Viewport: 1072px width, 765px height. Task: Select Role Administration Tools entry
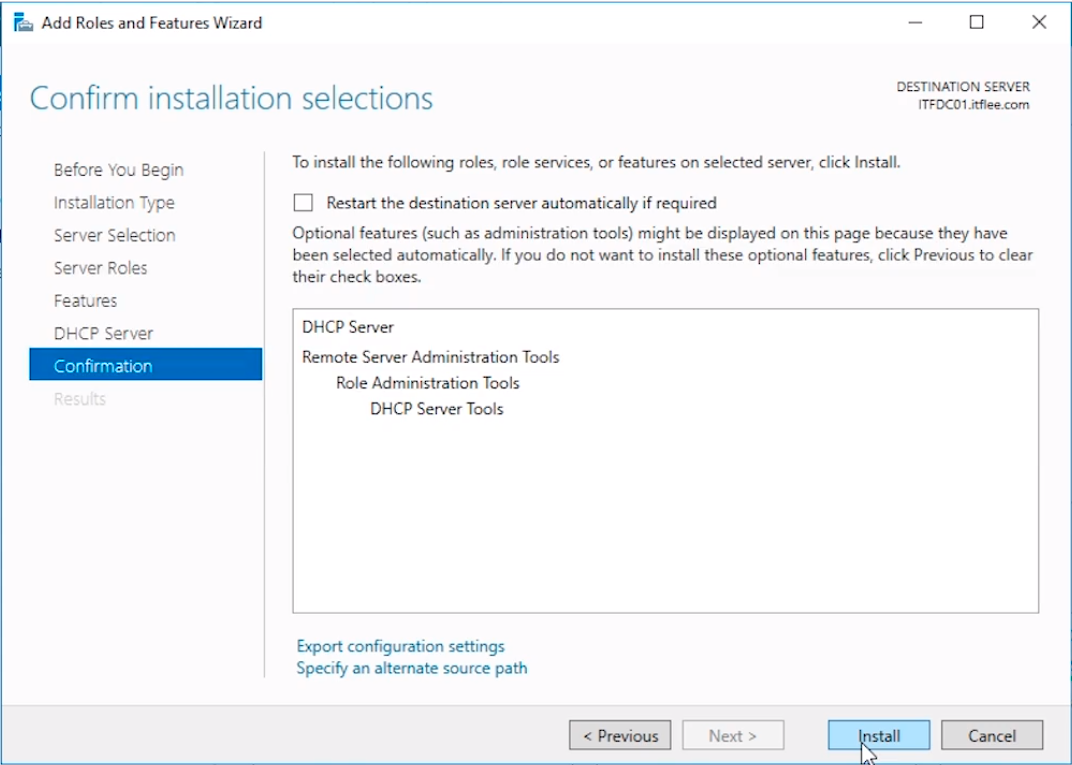tap(427, 383)
